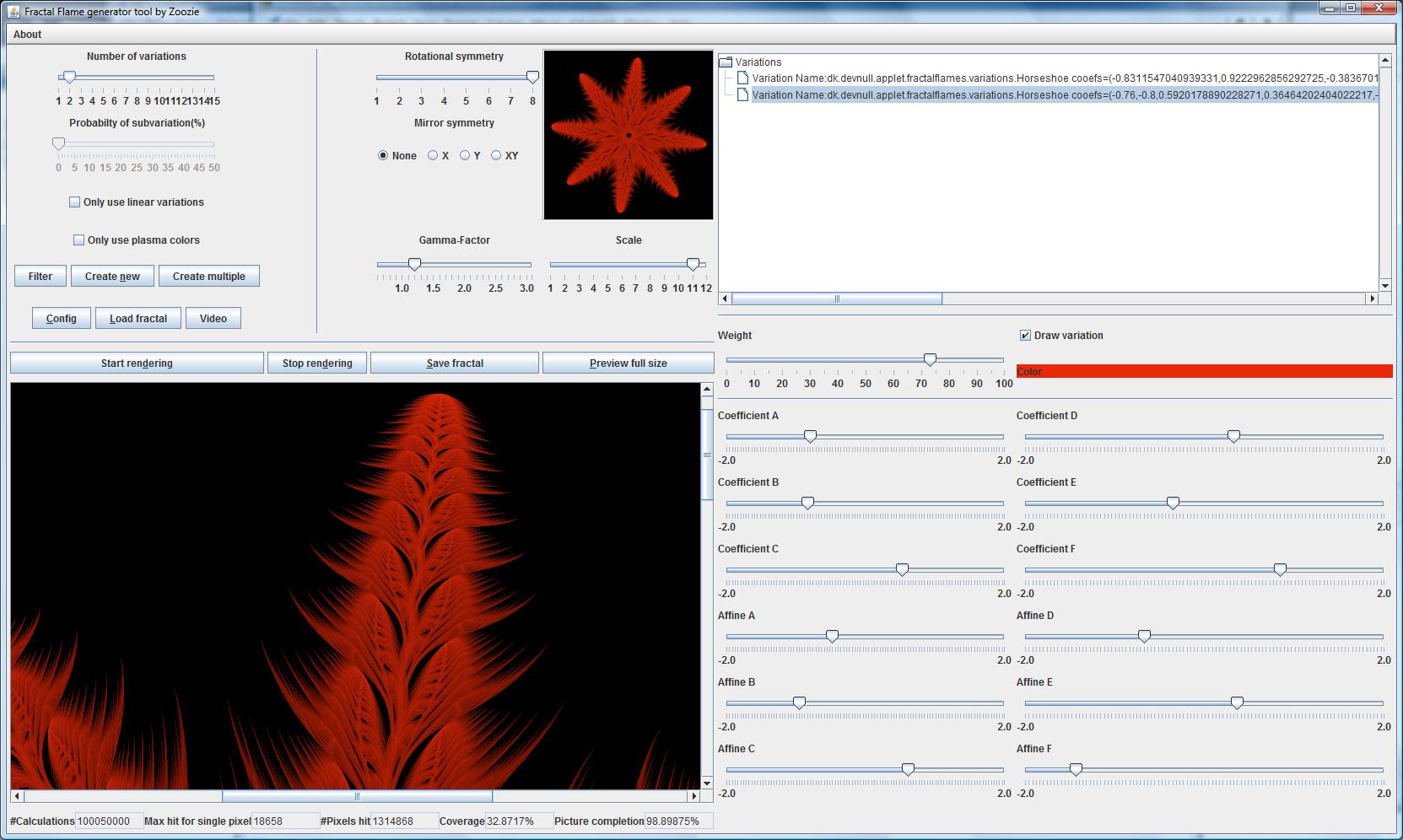Click the star fractal preview thumbnail

pos(629,135)
